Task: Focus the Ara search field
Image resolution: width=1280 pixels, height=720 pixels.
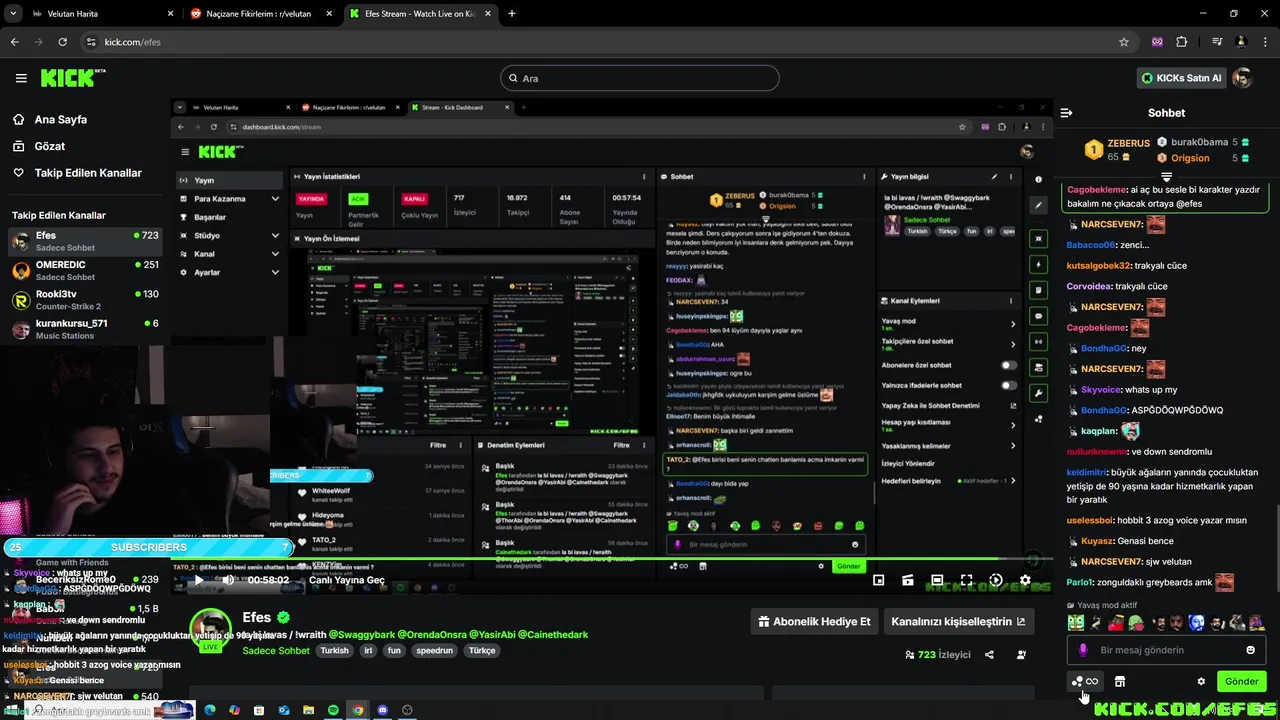Action: tap(640, 78)
